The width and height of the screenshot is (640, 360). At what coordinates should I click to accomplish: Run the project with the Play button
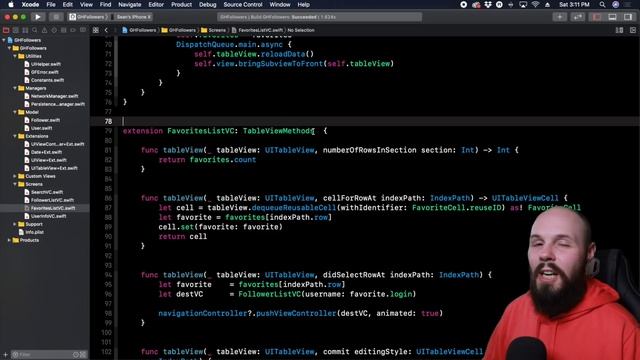click(x=38, y=17)
